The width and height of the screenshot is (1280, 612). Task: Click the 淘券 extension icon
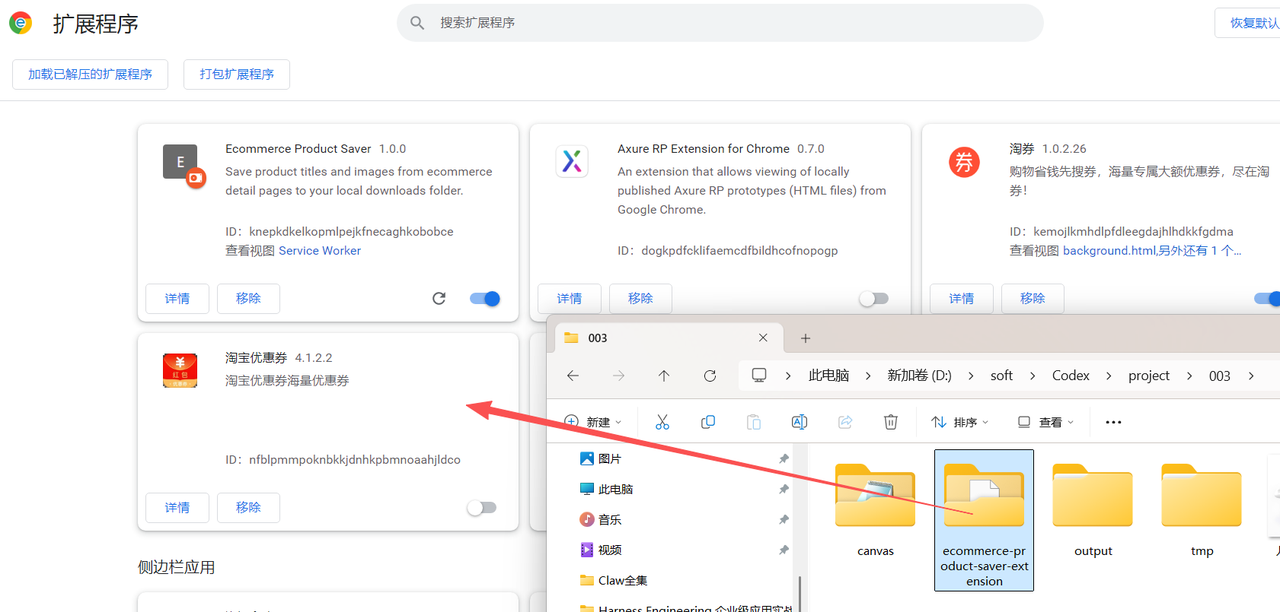click(x=964, y=161)
